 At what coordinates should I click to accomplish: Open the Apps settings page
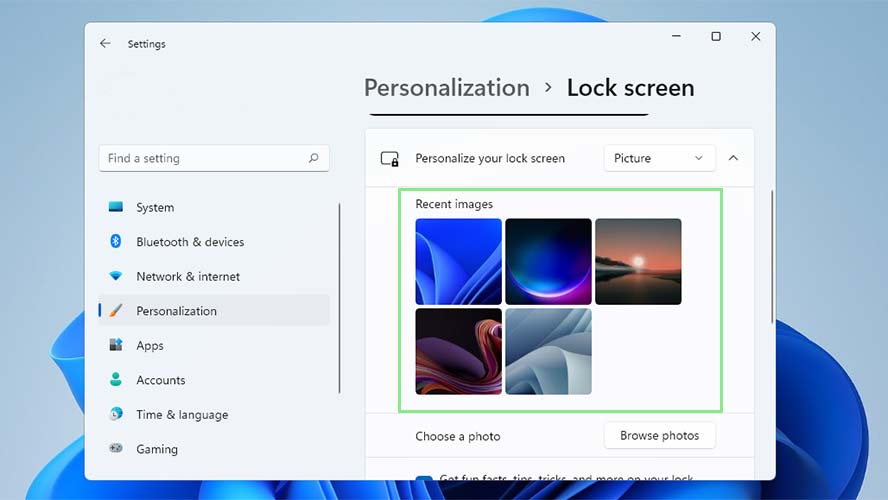(214, 345)
